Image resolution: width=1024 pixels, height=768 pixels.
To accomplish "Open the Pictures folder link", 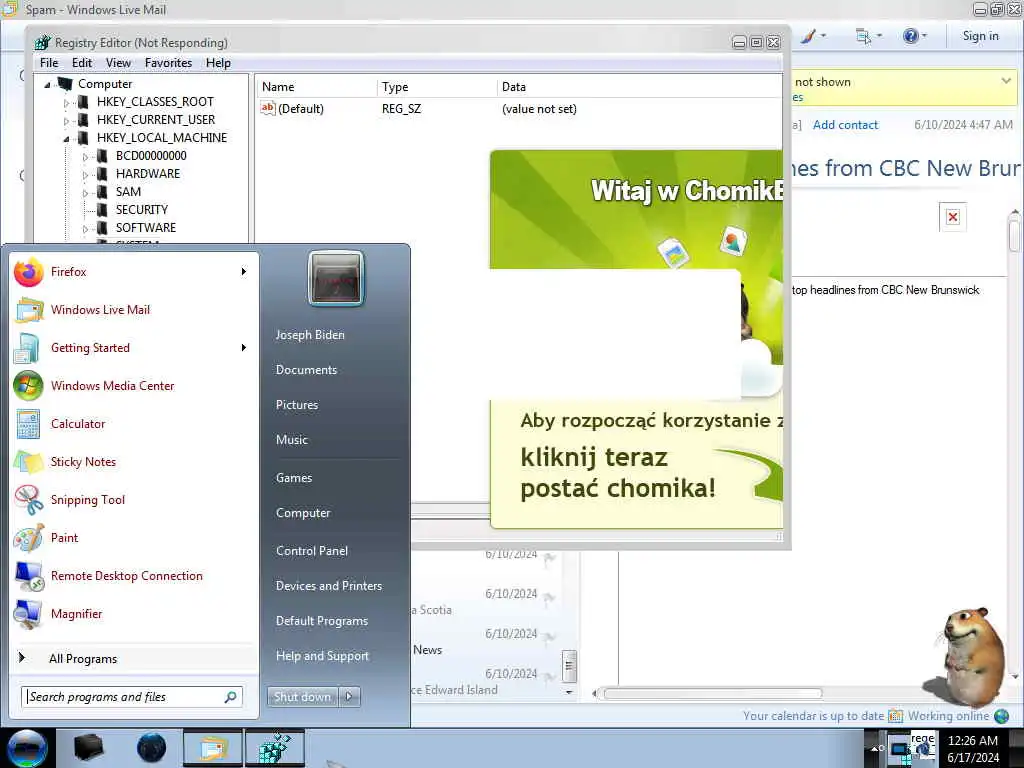I will 296,405.
